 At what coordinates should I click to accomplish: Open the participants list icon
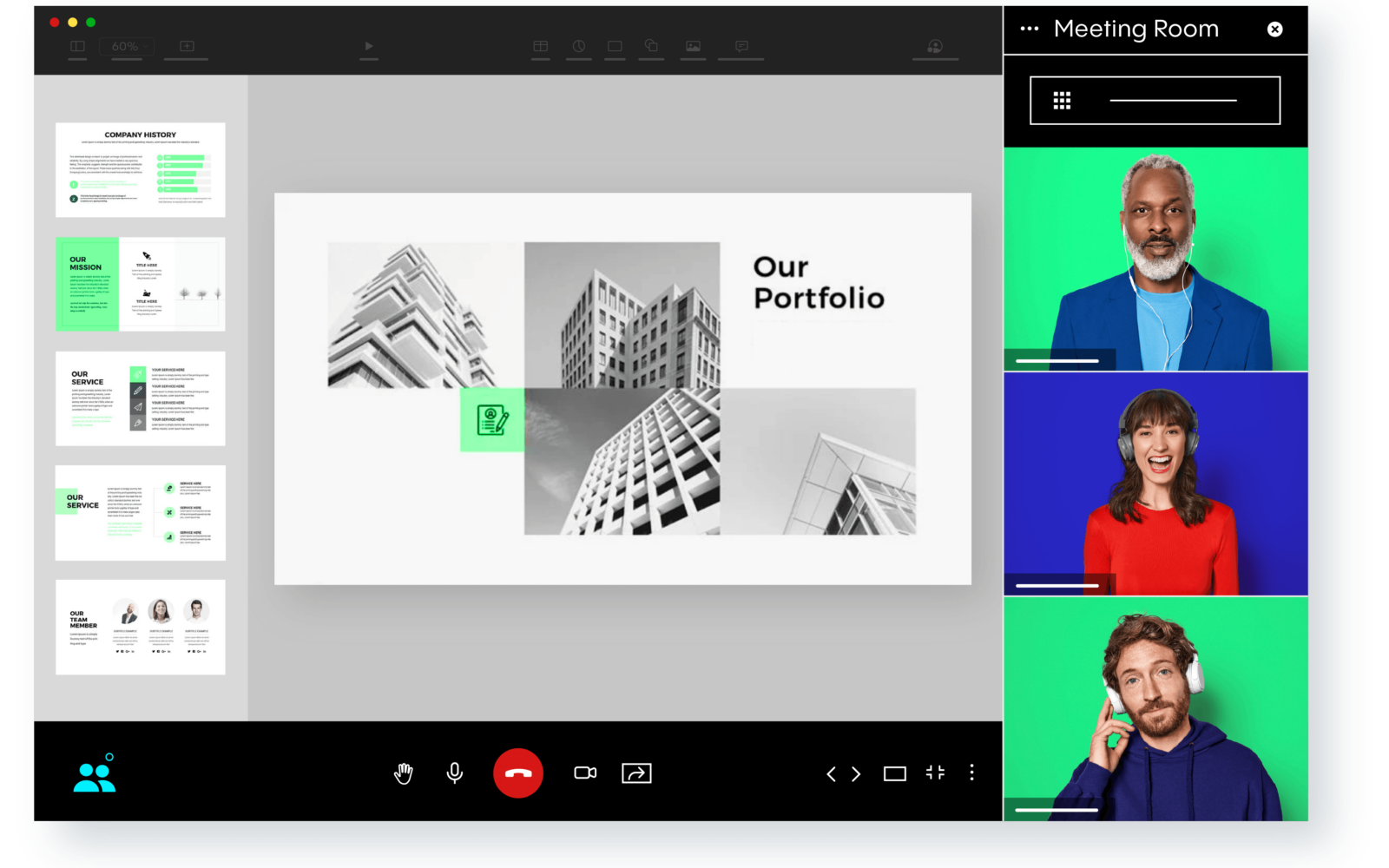point(95,775)
